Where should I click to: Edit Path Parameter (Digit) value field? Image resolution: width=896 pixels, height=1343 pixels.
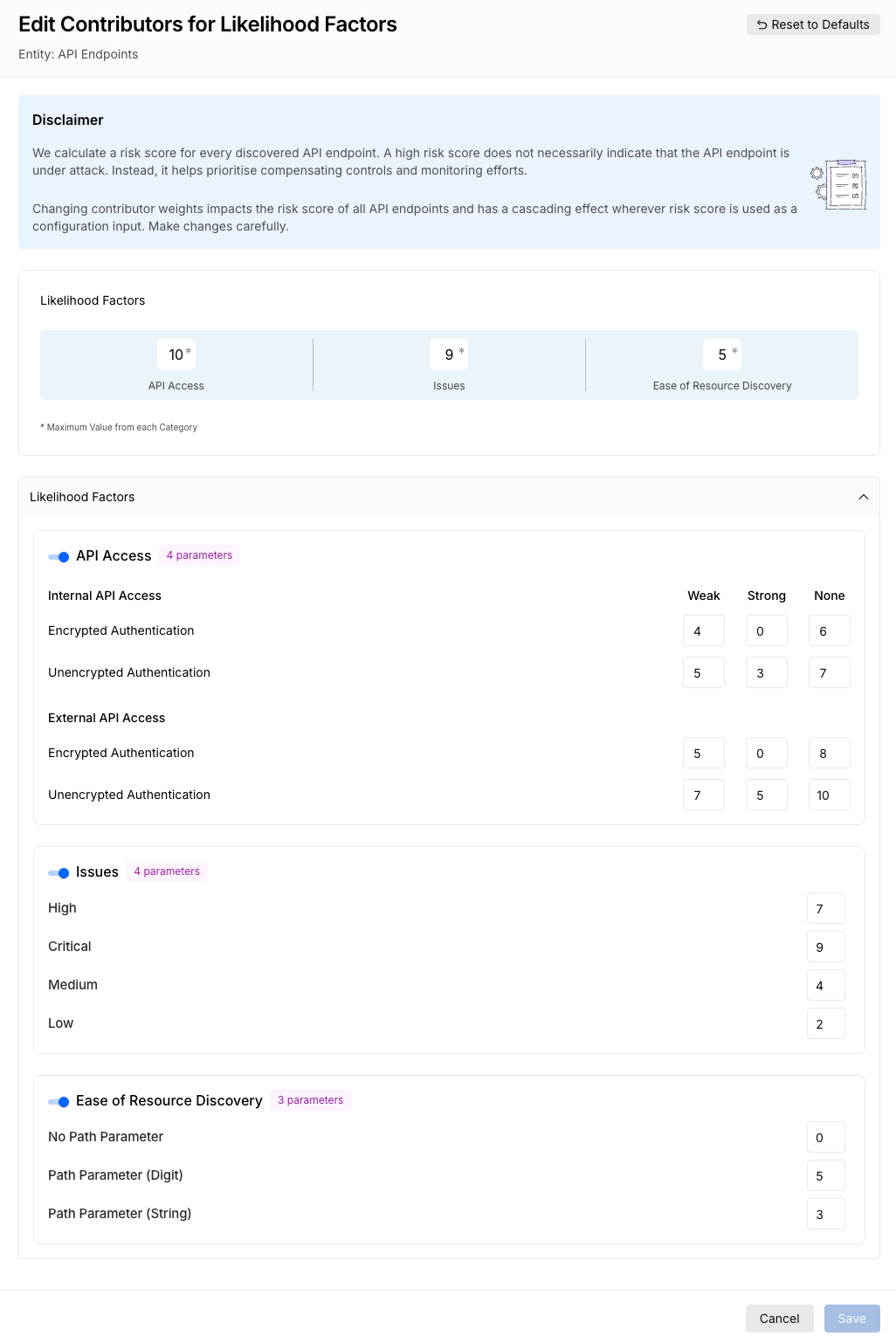[825, 1175]
